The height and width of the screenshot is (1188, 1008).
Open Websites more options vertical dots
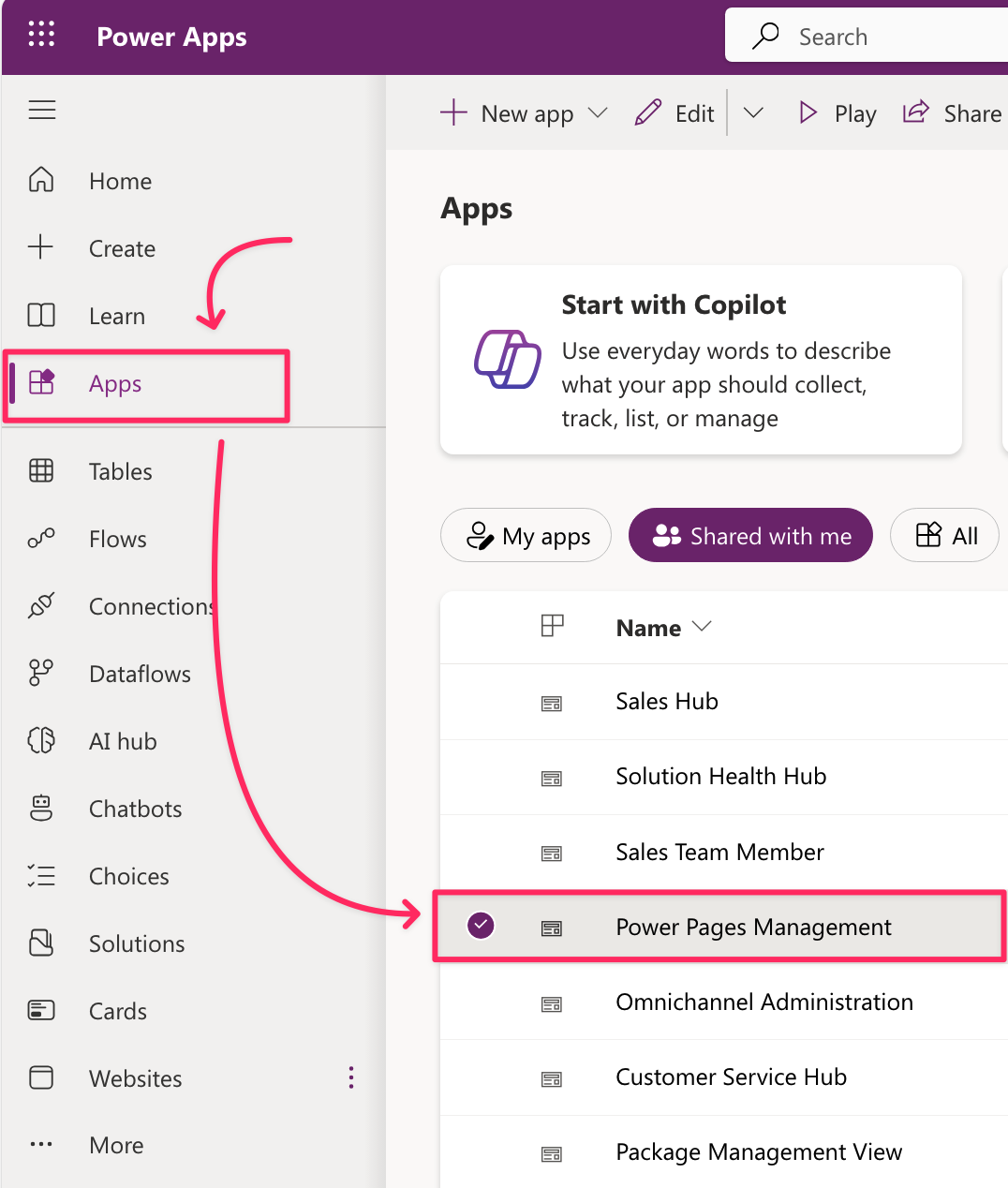tap(351, 1077)
